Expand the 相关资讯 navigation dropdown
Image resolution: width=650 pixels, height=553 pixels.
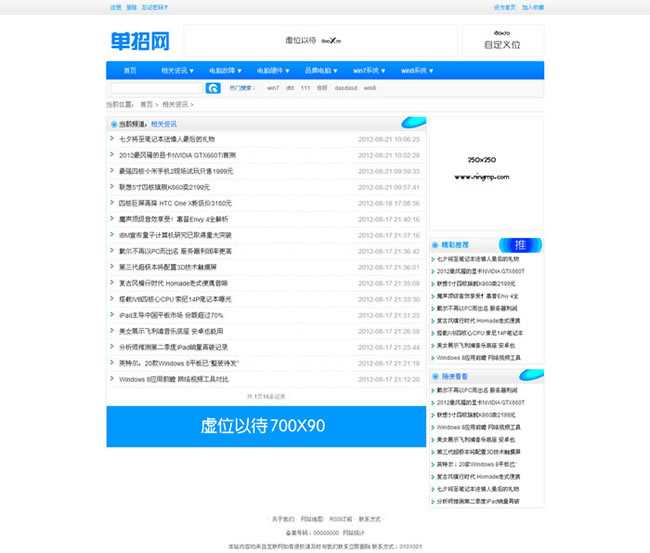point(177,71)
